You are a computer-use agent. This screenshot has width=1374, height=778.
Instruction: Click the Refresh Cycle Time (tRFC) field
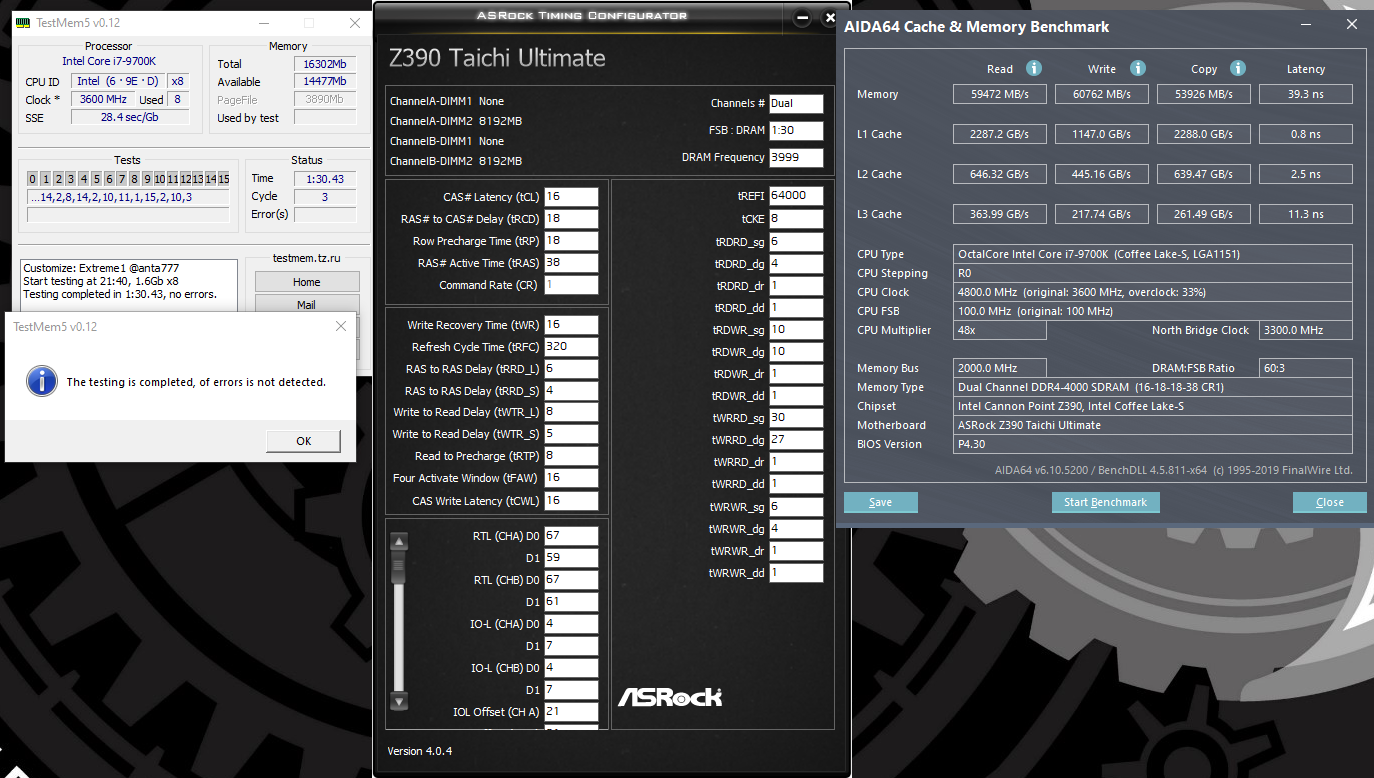pyautogui.click(x=571, y=347)
